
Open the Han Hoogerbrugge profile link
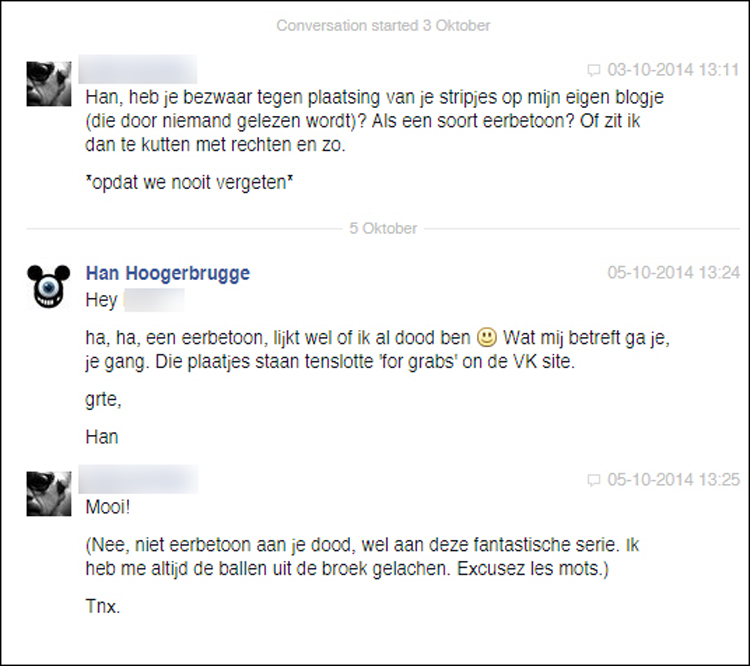(168, 273)
